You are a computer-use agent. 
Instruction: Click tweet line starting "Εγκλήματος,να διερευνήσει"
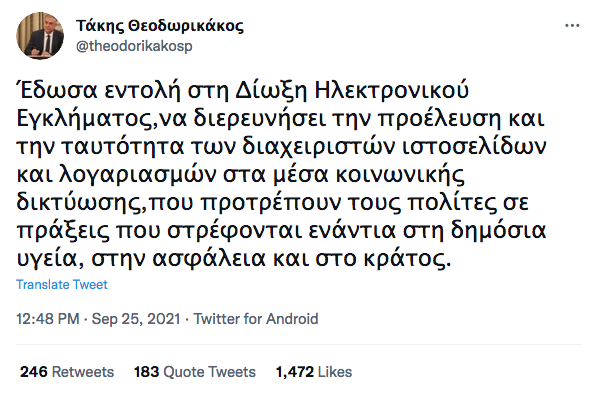click(280, 119)
